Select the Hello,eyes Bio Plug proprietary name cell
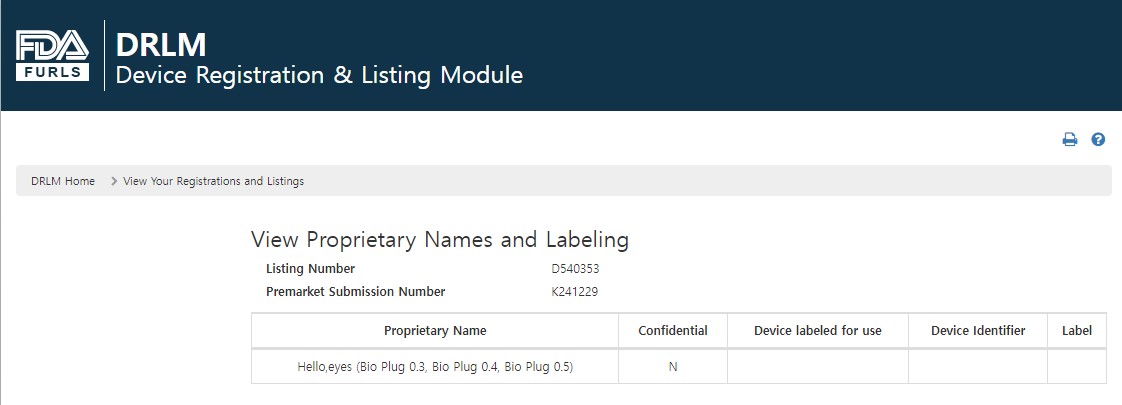The height and width of the screenshot is (405, 1122). click(x=435, y=367)
